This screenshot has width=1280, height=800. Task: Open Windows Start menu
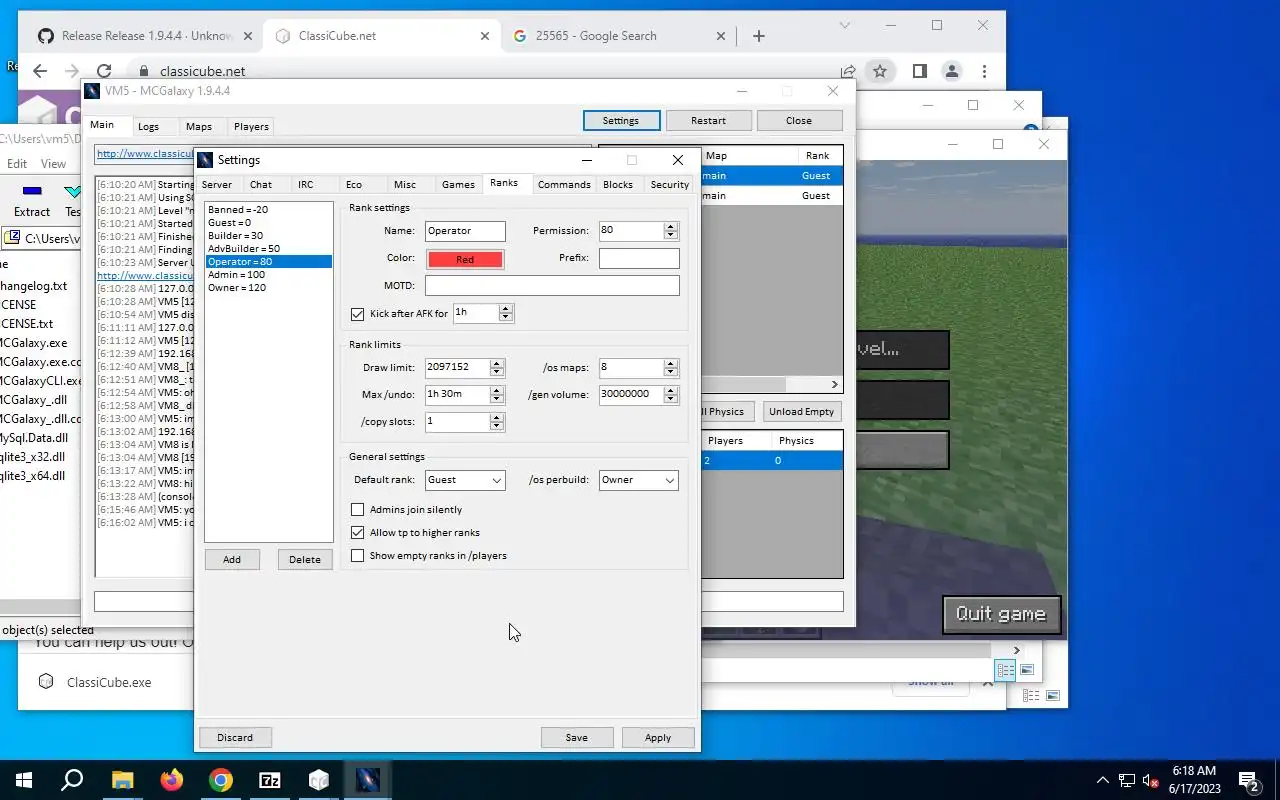point(24,780)
